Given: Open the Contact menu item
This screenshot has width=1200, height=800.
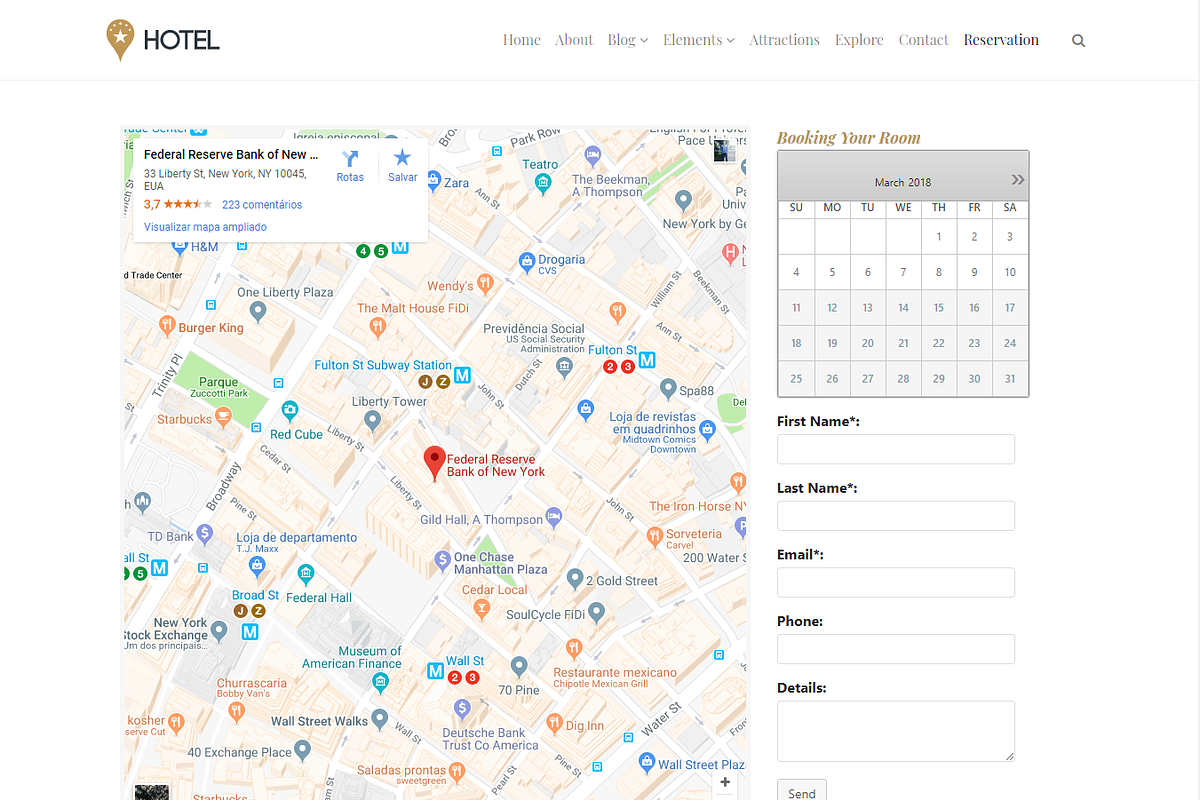Looking at the screenshot, I should (x=923, y=40).
